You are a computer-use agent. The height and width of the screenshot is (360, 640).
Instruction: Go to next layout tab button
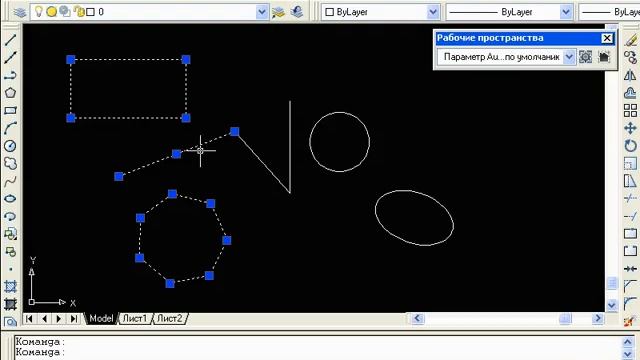point(59,318)
